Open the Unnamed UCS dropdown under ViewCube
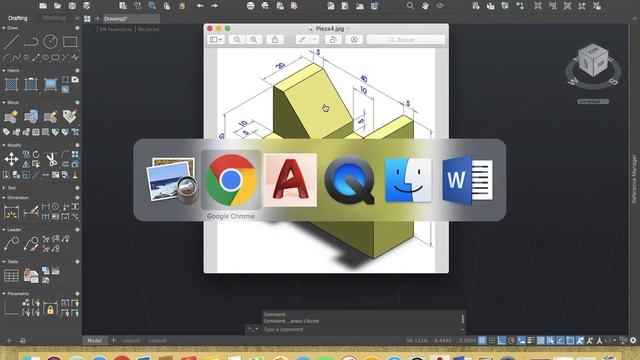Screen dimensions: 640x360 [593, 101]
